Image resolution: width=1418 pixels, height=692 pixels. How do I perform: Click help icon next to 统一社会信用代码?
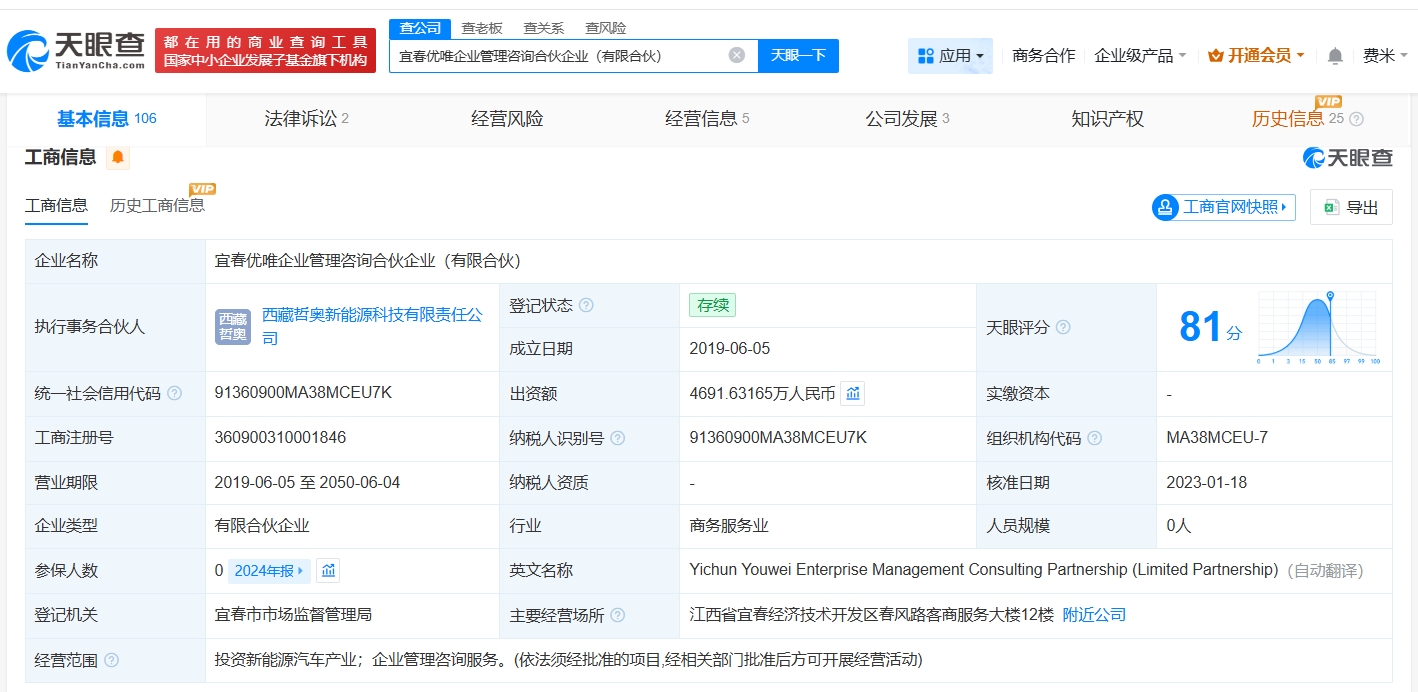coord(175,394)
